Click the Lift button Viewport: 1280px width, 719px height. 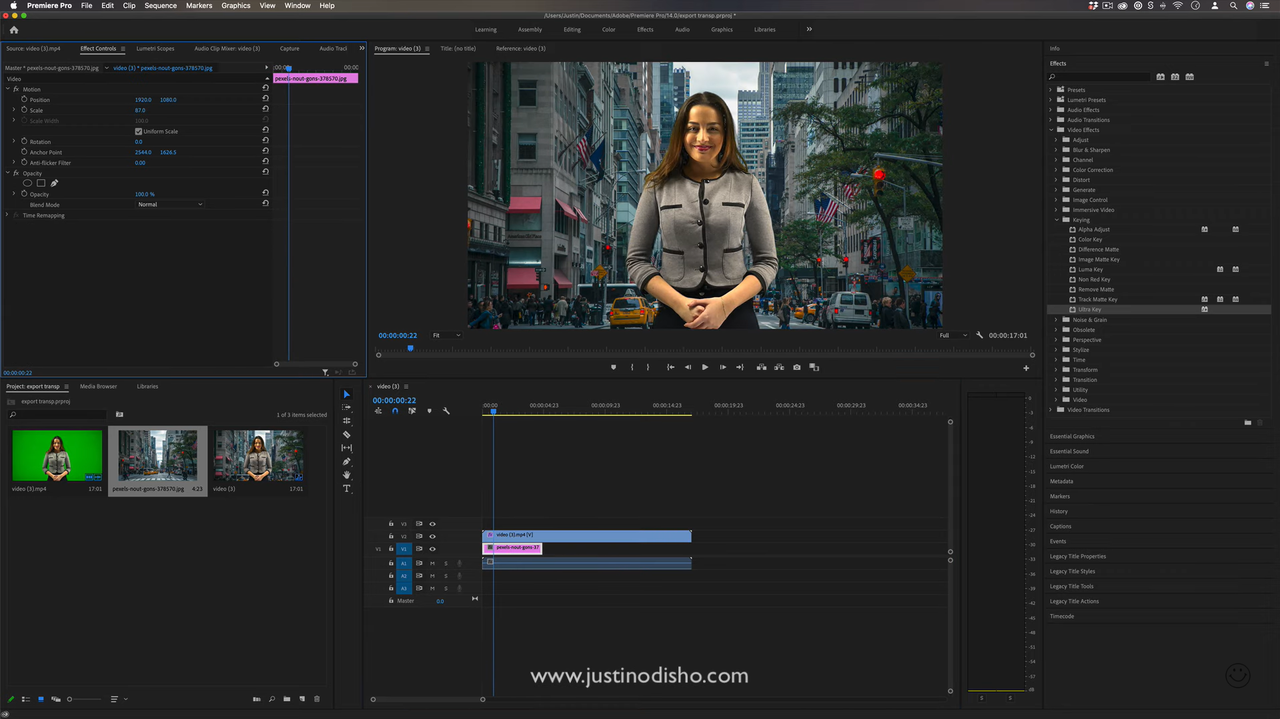tap(762, 367)
